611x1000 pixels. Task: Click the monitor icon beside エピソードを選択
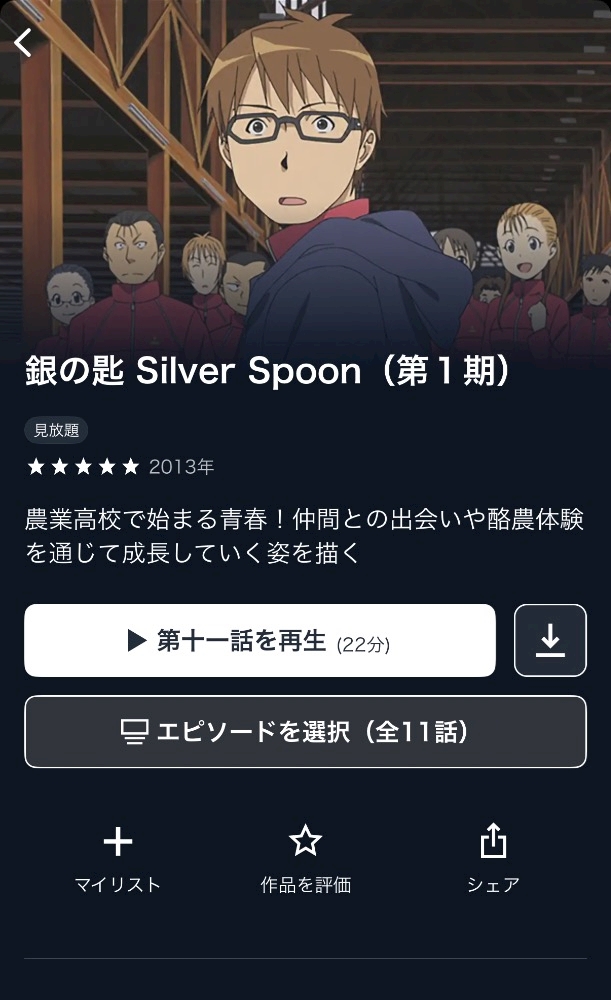tap(135, 732)
